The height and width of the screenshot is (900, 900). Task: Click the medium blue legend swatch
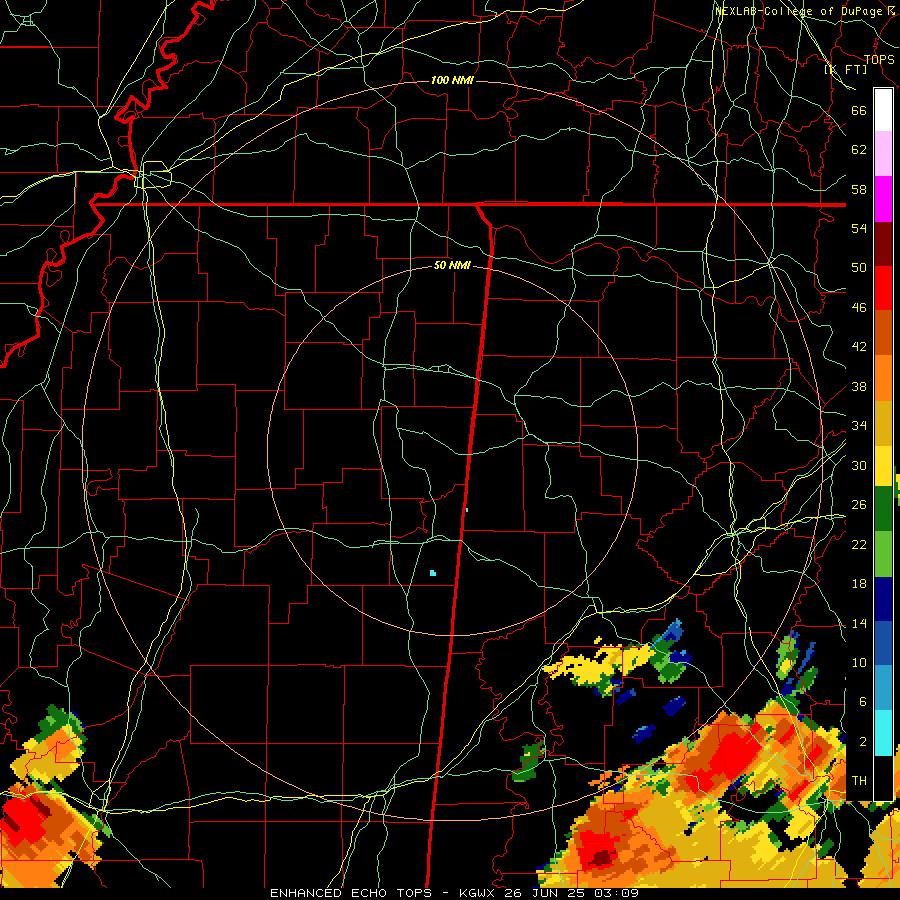point(883,643)
